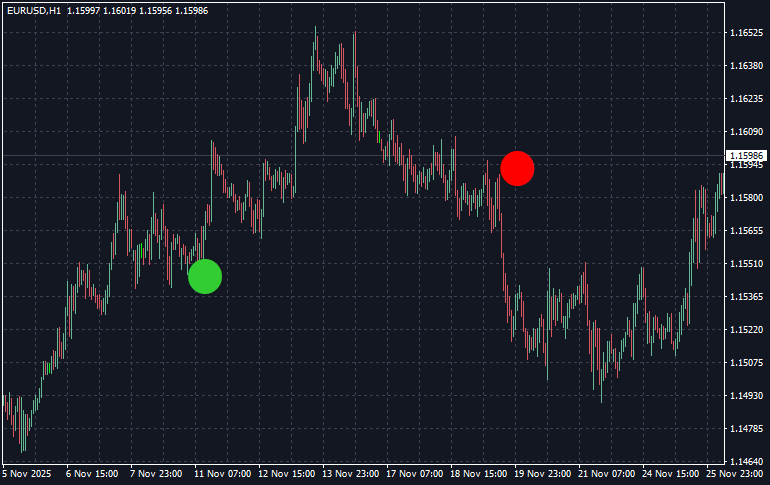Click the 1.15800 level on price axis

click(x=746, y=198)
